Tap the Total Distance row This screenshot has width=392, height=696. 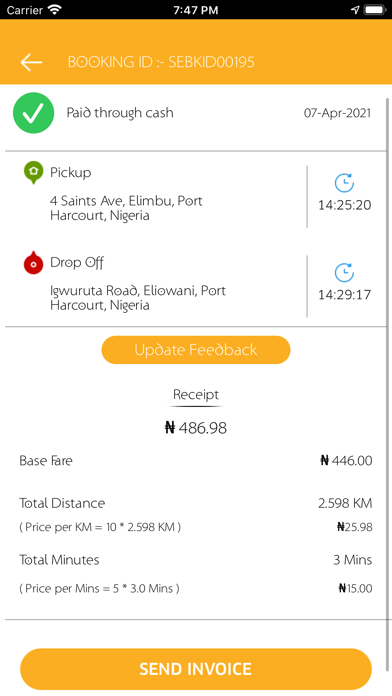tap(196, 503)
